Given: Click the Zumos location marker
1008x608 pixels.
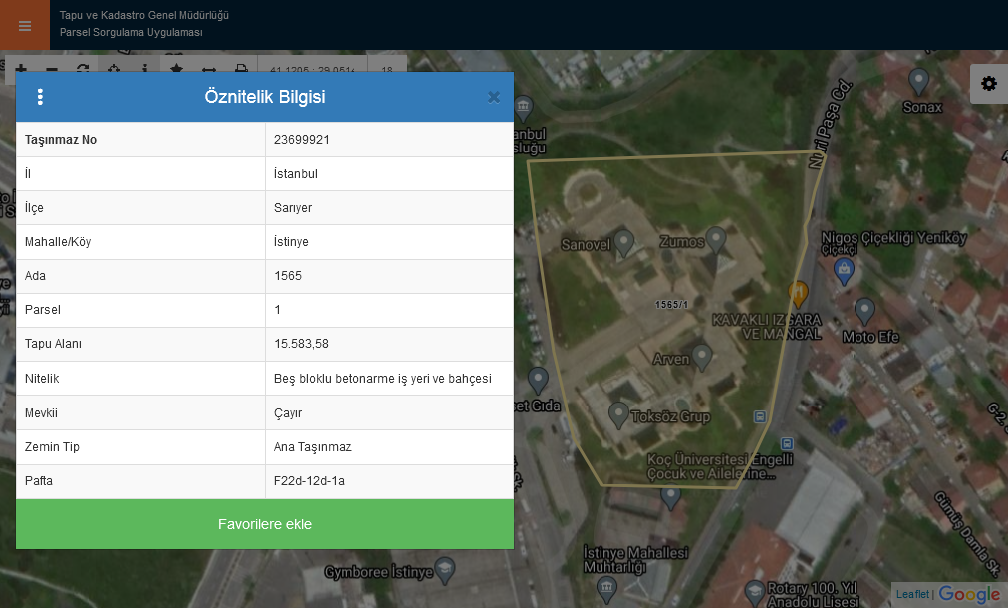Looking at the screenshot, I should tap(715, 239).
